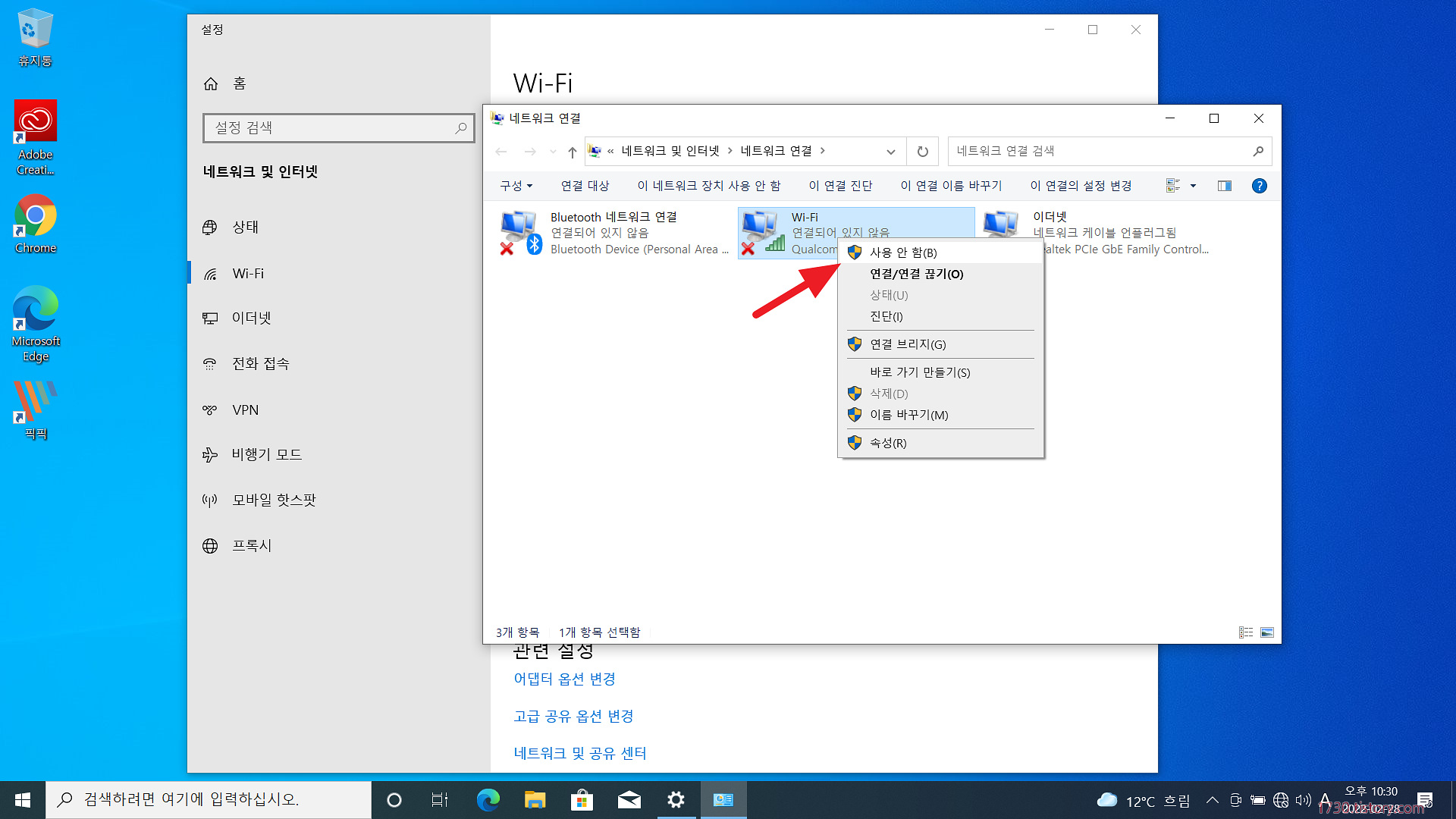Screen dimensions: 1456x819
Task: Click the help question mark icon
Action: (1259, 186)
